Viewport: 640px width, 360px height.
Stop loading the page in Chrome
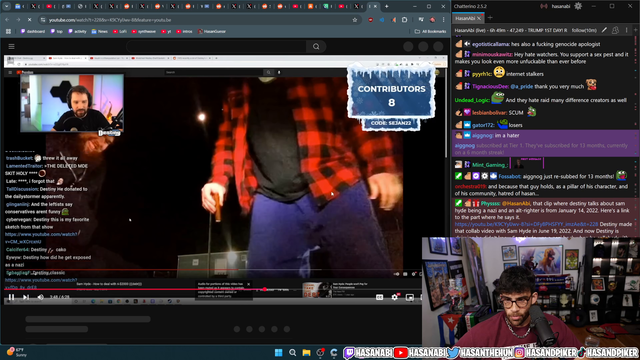pos(29,20)
